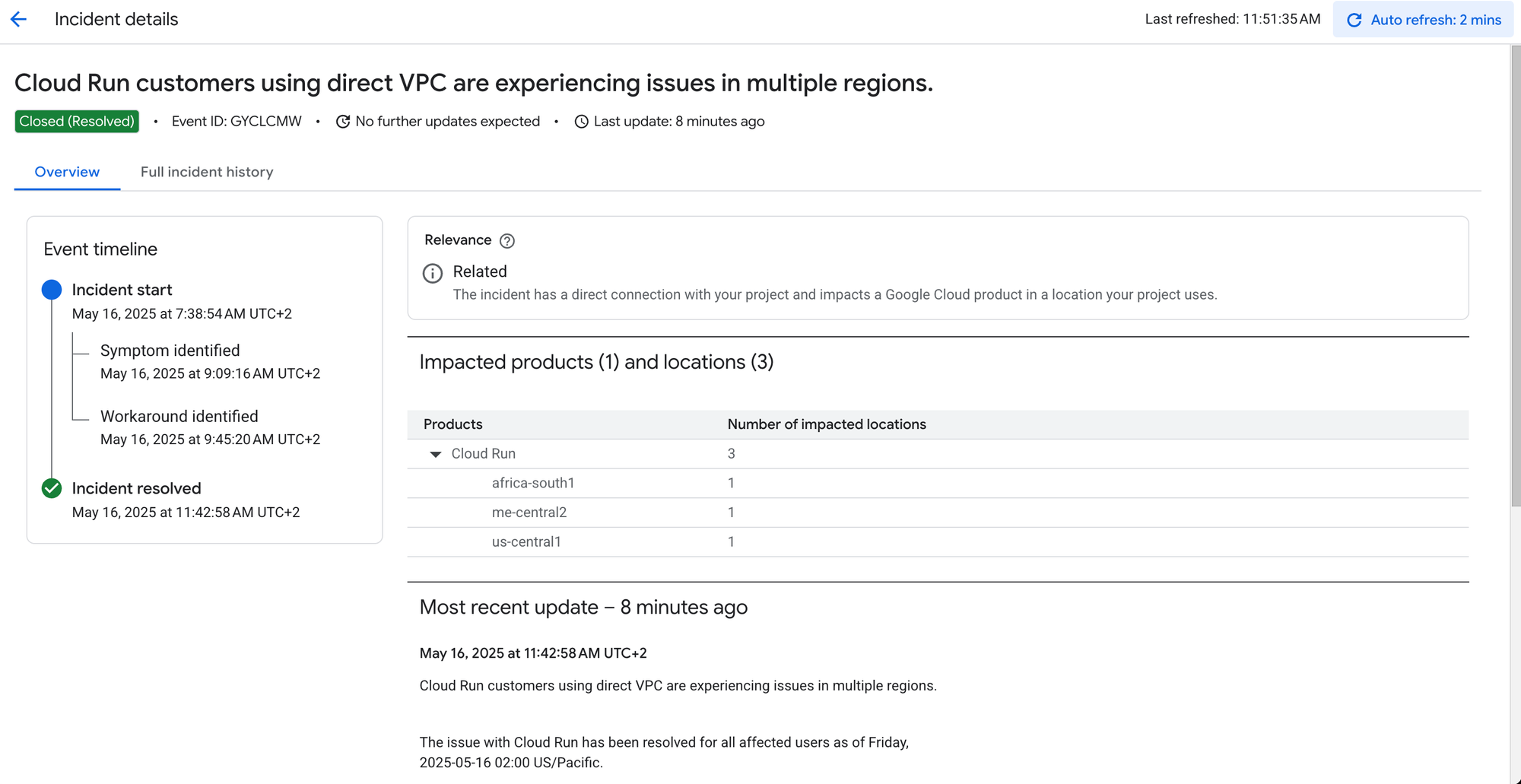1521x784 pixels.
Task: Click the Event ID: GYCLCMW text
Action: (x=237, y=122)
